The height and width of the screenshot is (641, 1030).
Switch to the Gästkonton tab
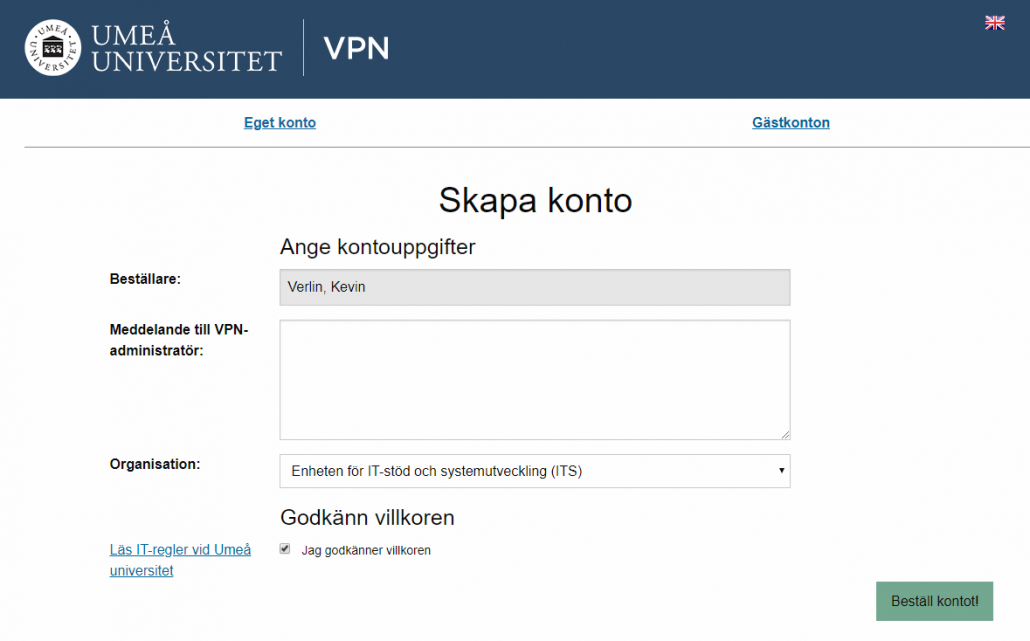pyautogui.click(x=791, y=123)
